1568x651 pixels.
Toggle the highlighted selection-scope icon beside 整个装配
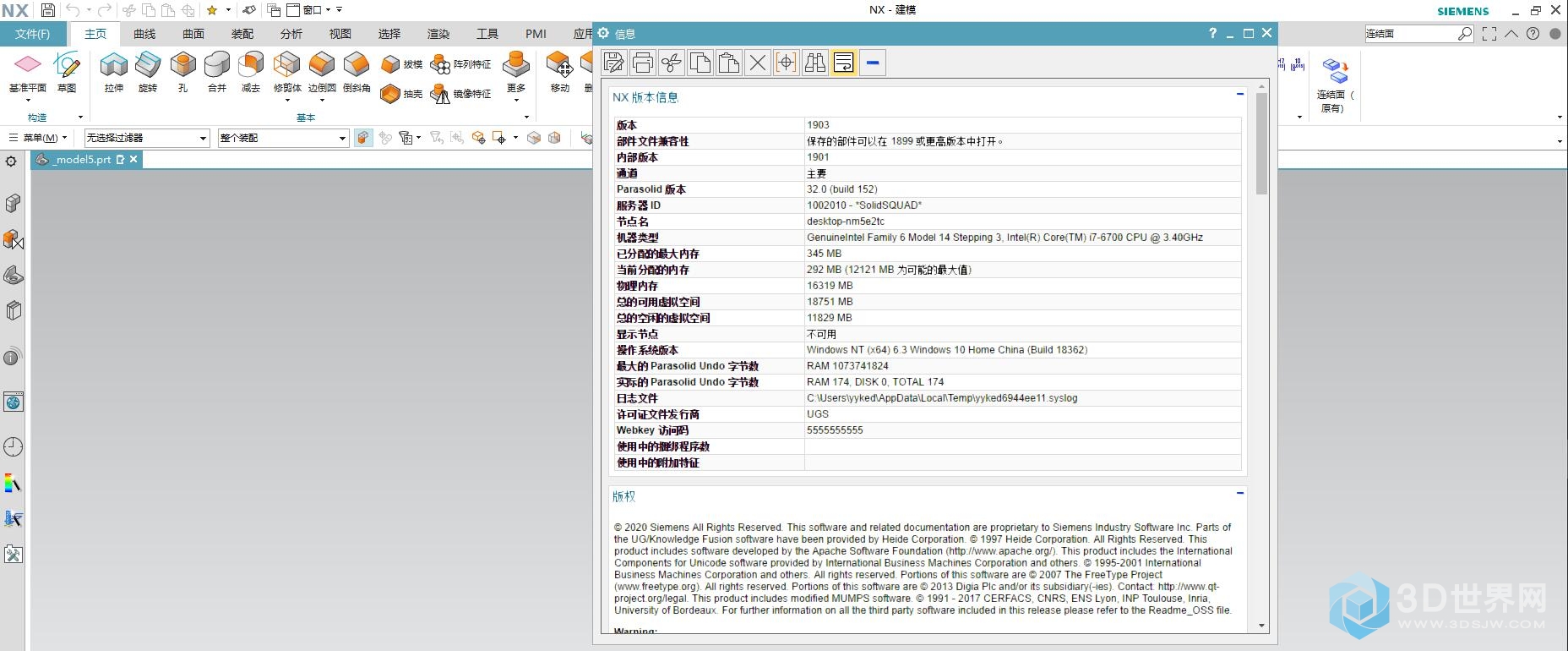coord(363,138)
